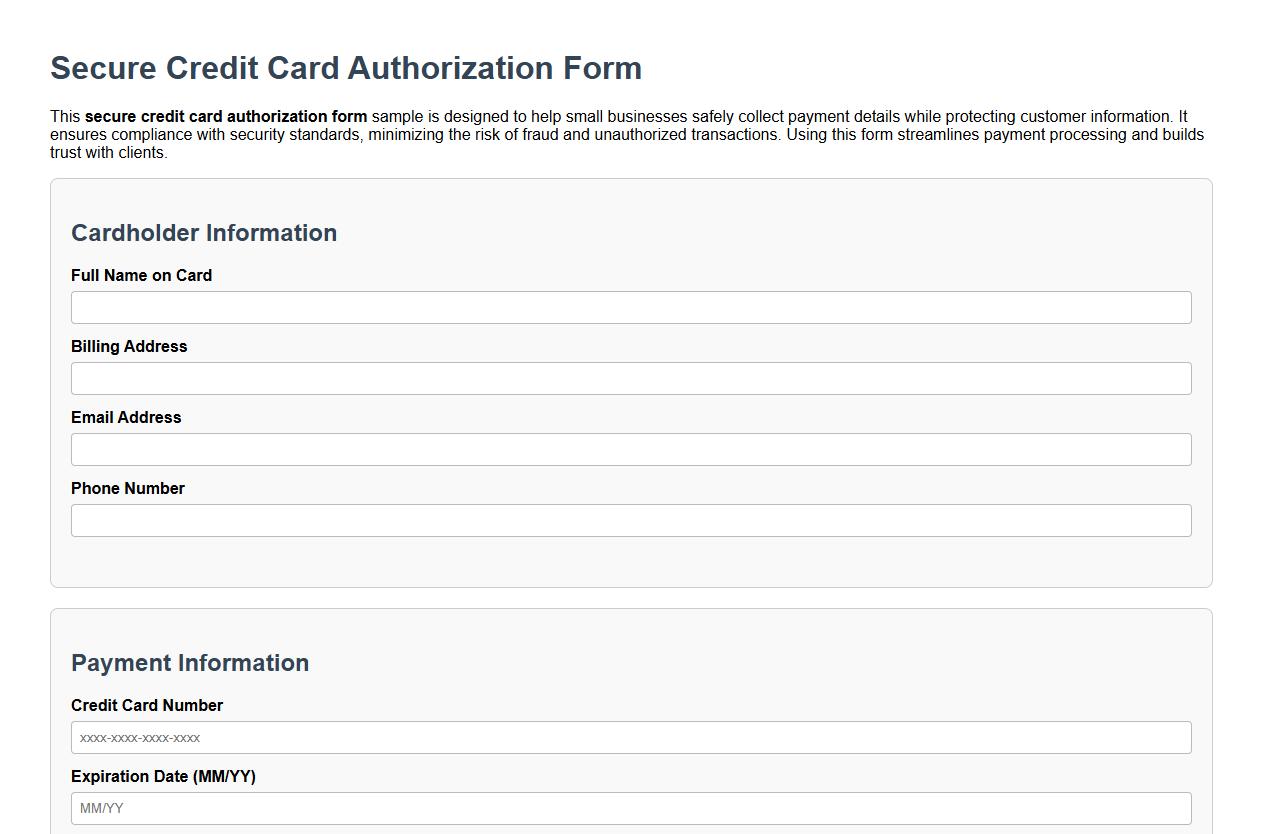Select the Billing Address text box
Viewport: 1263px width, 834px height.
pyautogui.click(x=630, y=378)
